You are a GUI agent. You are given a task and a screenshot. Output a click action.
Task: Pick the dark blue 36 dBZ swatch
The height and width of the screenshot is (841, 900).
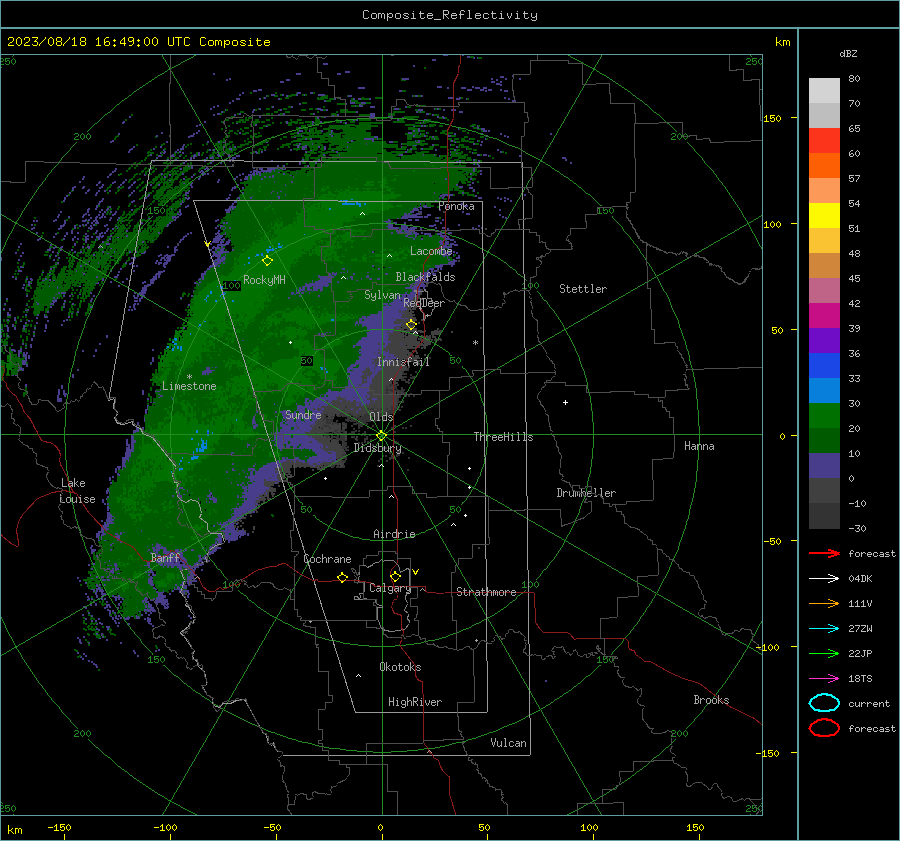click(x=824, y=366)
